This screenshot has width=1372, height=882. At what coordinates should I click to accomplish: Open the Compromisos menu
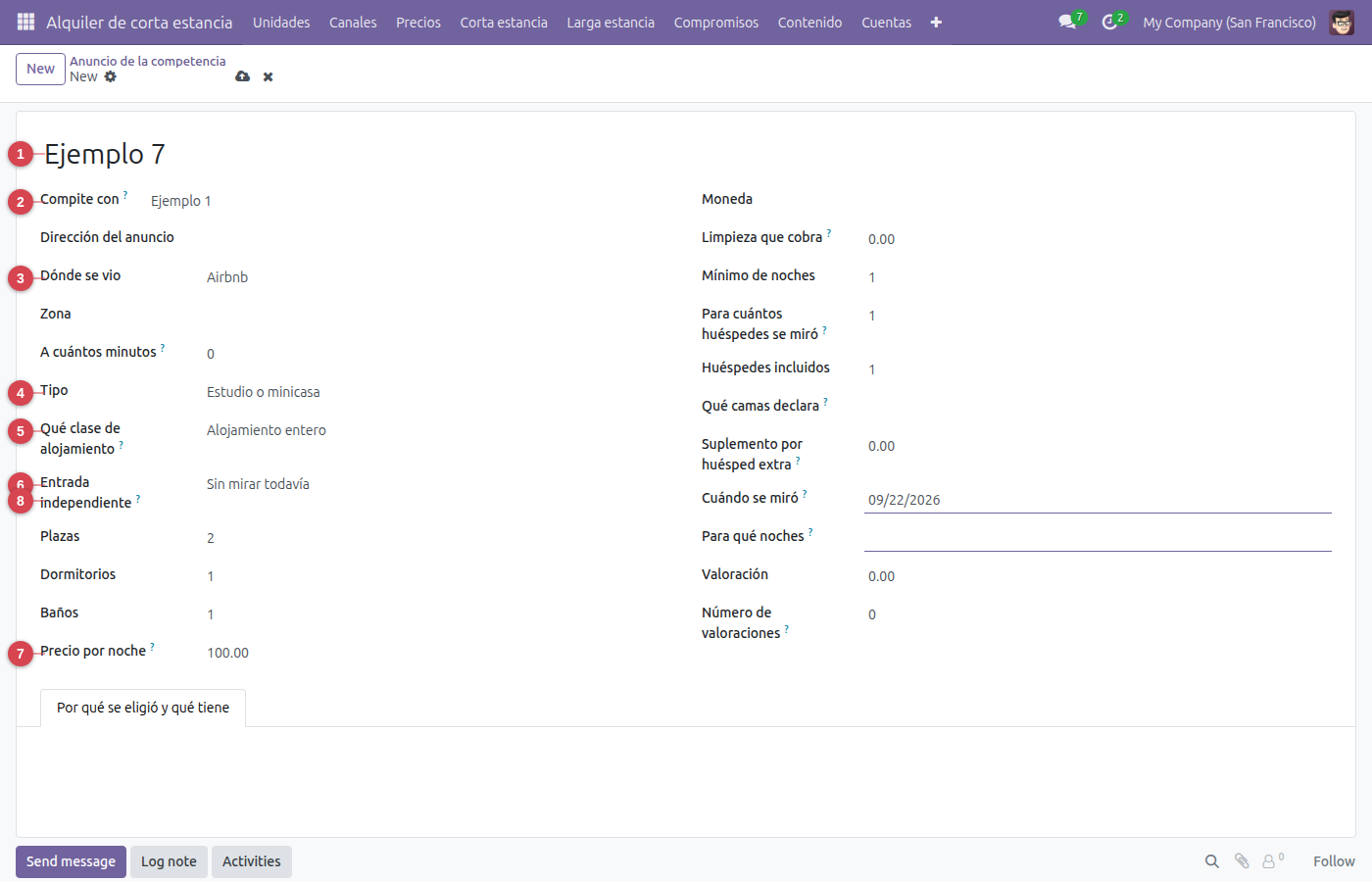(x=716, y=22)
